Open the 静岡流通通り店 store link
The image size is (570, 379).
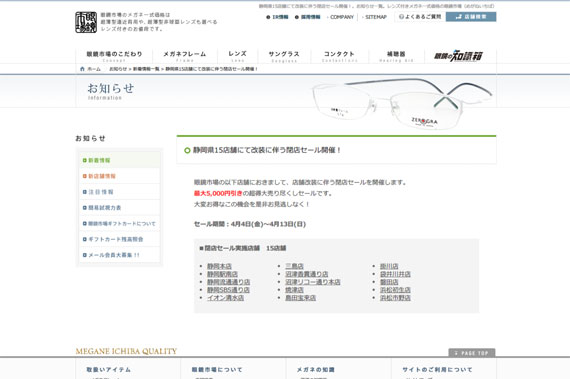(228, 282)
